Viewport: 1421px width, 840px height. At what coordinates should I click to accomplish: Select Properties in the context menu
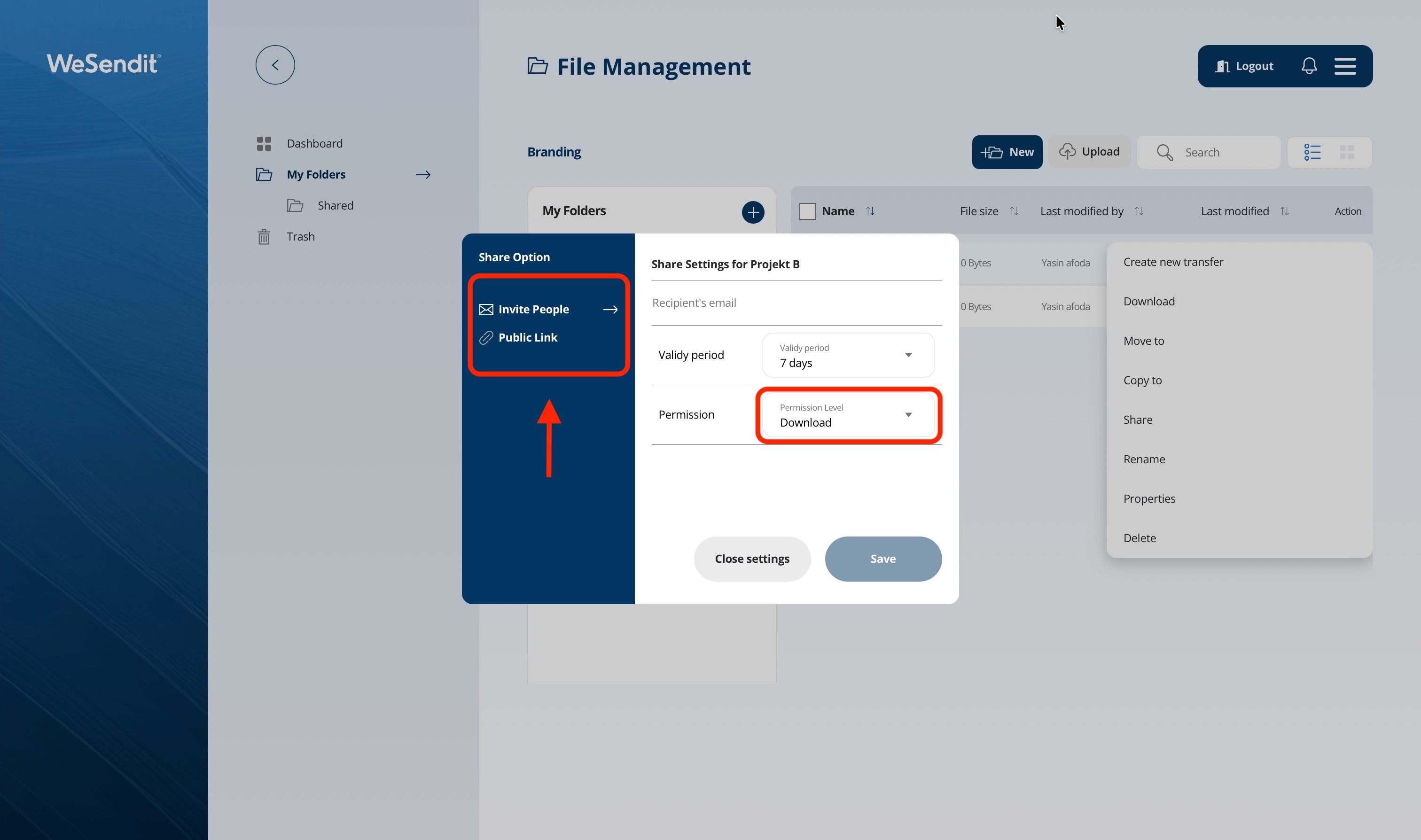pos(1149,498)
